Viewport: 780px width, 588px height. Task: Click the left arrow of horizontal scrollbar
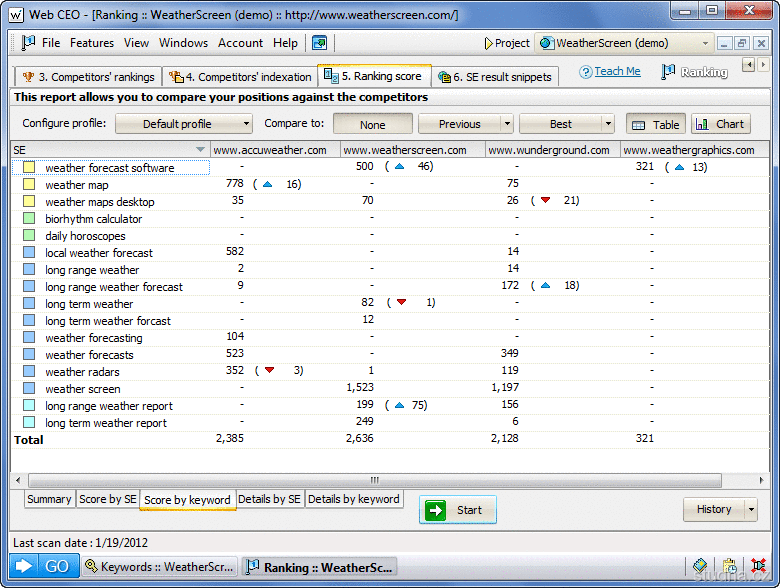click(18, 481)
